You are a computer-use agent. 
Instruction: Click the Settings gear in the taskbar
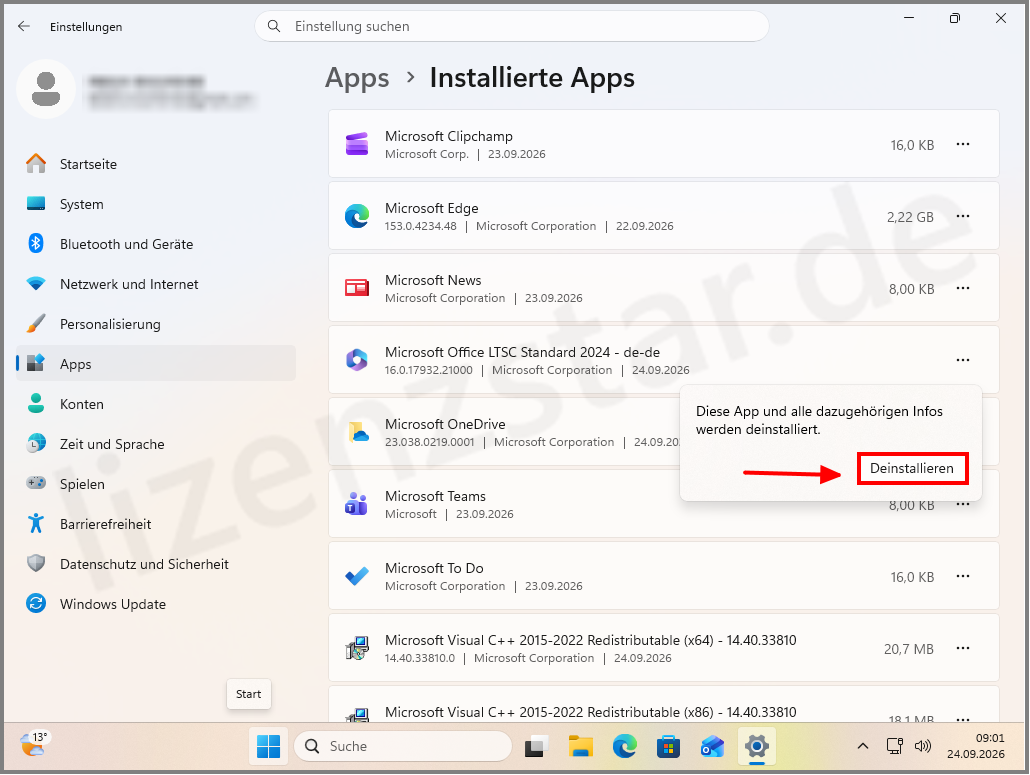[757, 746]
